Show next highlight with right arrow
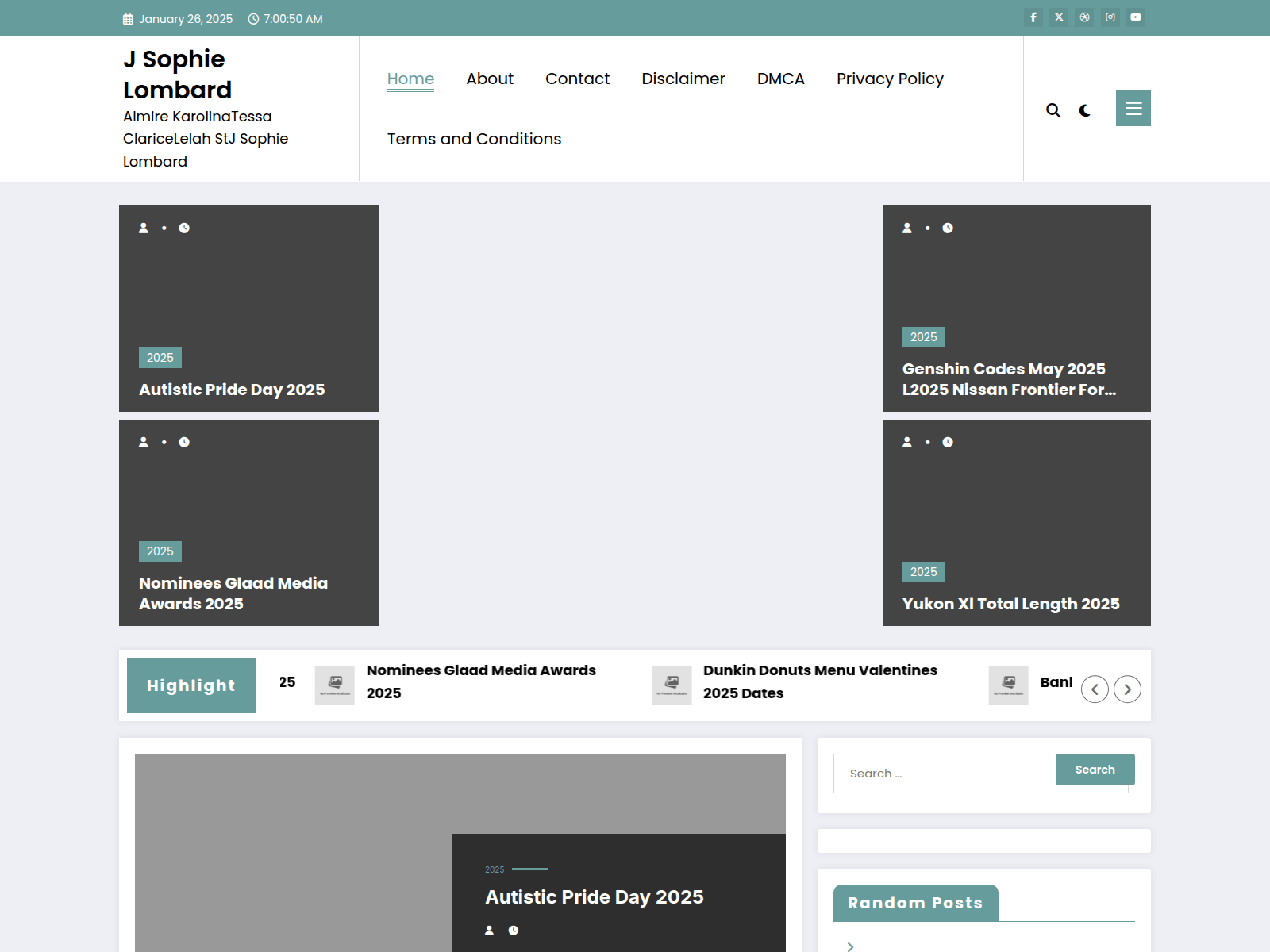Viewport: 1270px width, 952px height. pos(1127,689)
